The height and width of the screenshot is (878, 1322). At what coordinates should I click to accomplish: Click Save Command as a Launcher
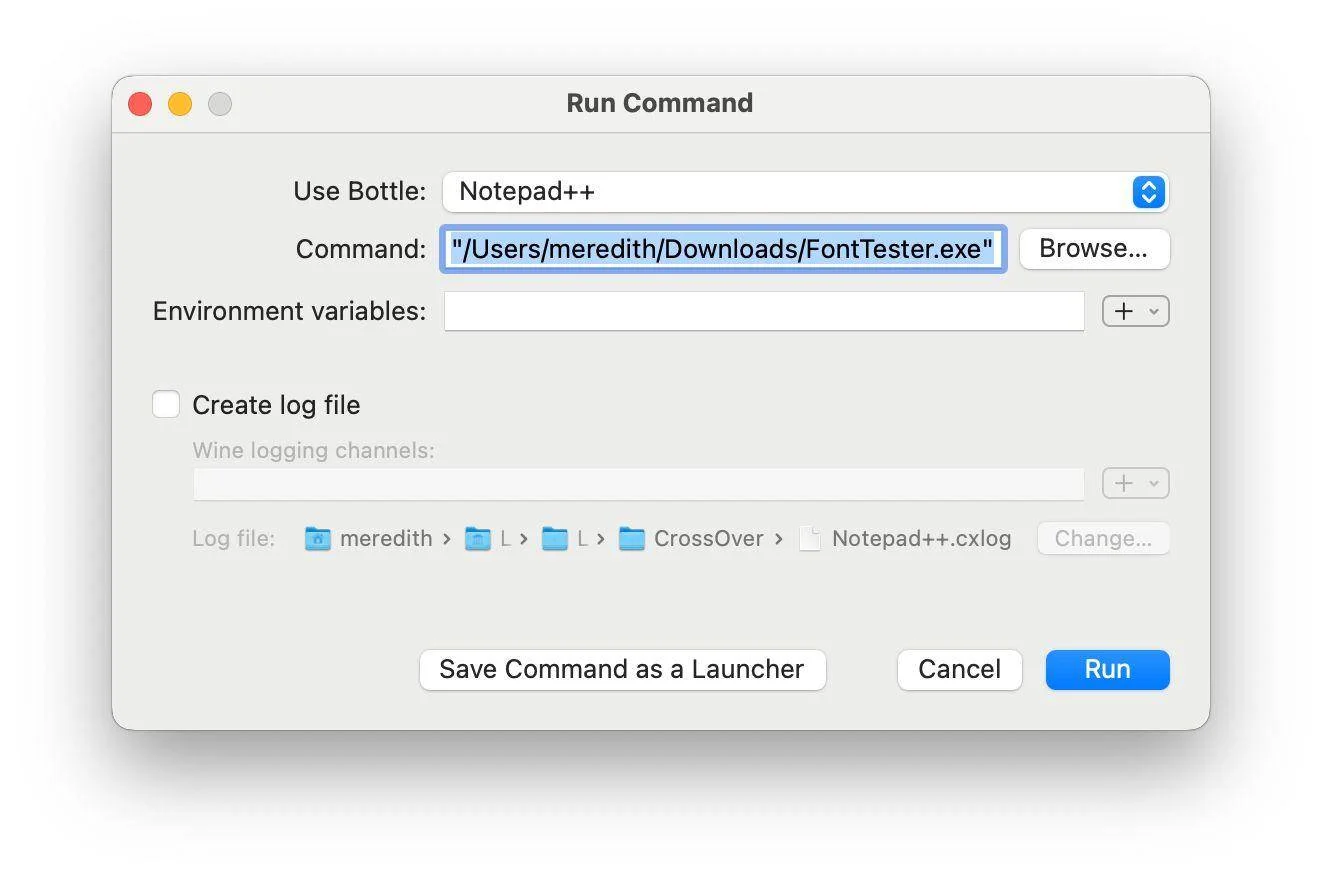click(622, 670)
